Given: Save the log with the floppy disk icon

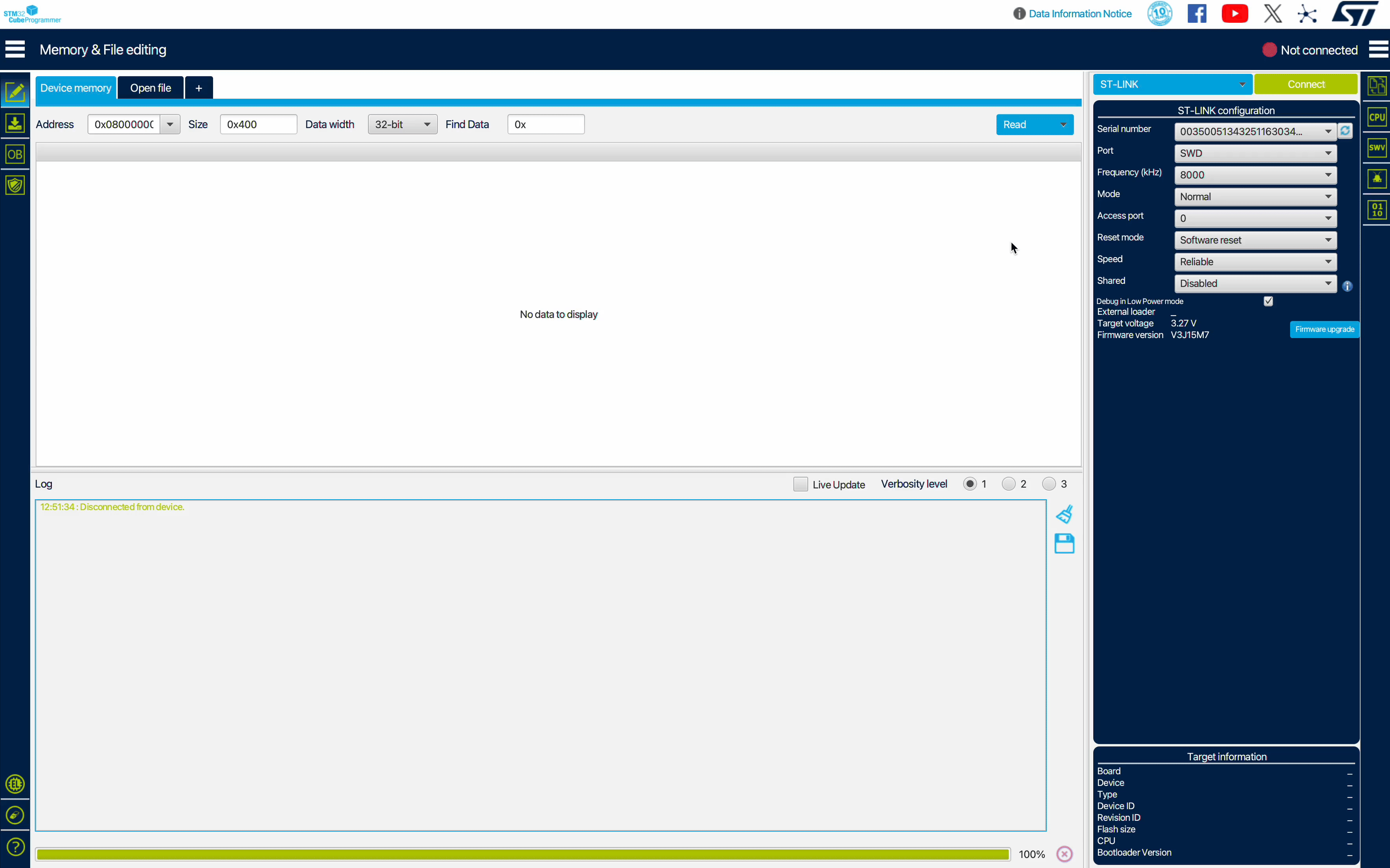Looking at the screenshot, I should (x=1064, y=544).
